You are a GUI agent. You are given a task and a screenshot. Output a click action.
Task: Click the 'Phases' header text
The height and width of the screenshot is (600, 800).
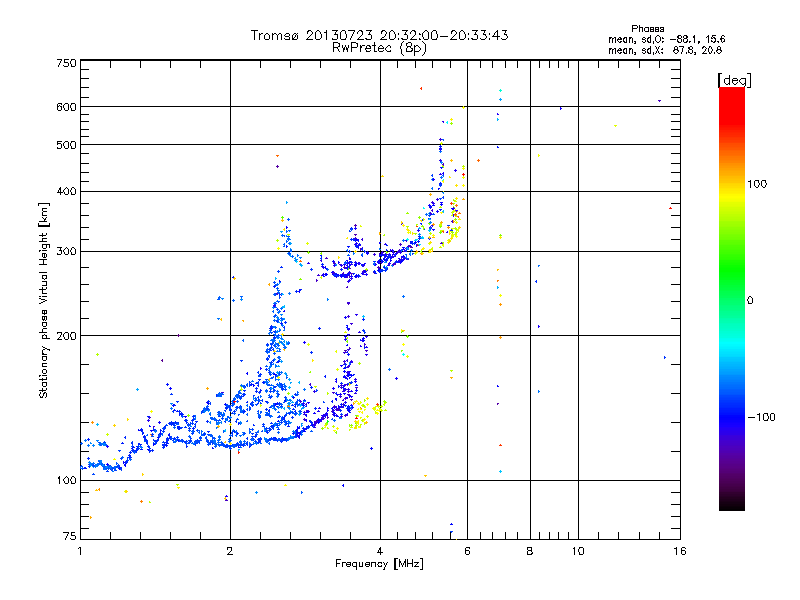pyautogui.click(x=647, y=29)
